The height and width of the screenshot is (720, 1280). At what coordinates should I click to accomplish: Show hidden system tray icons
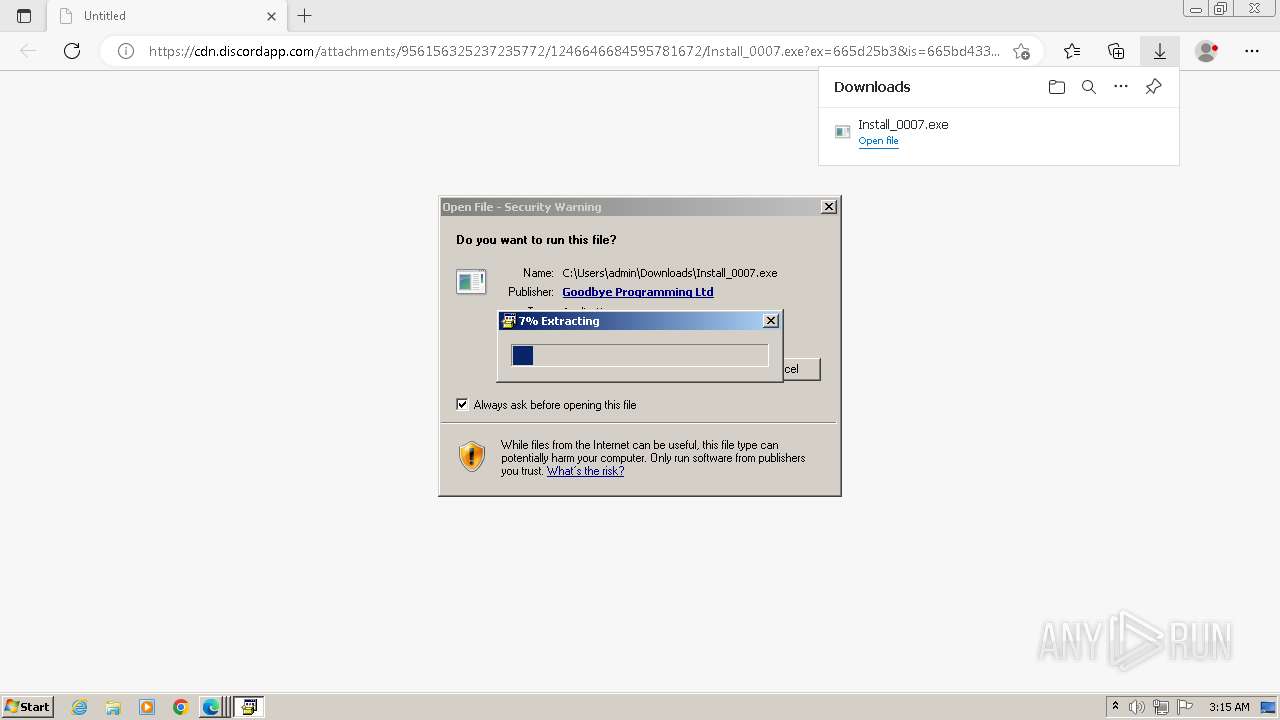pyautogui.click(x=1115, y=707)
